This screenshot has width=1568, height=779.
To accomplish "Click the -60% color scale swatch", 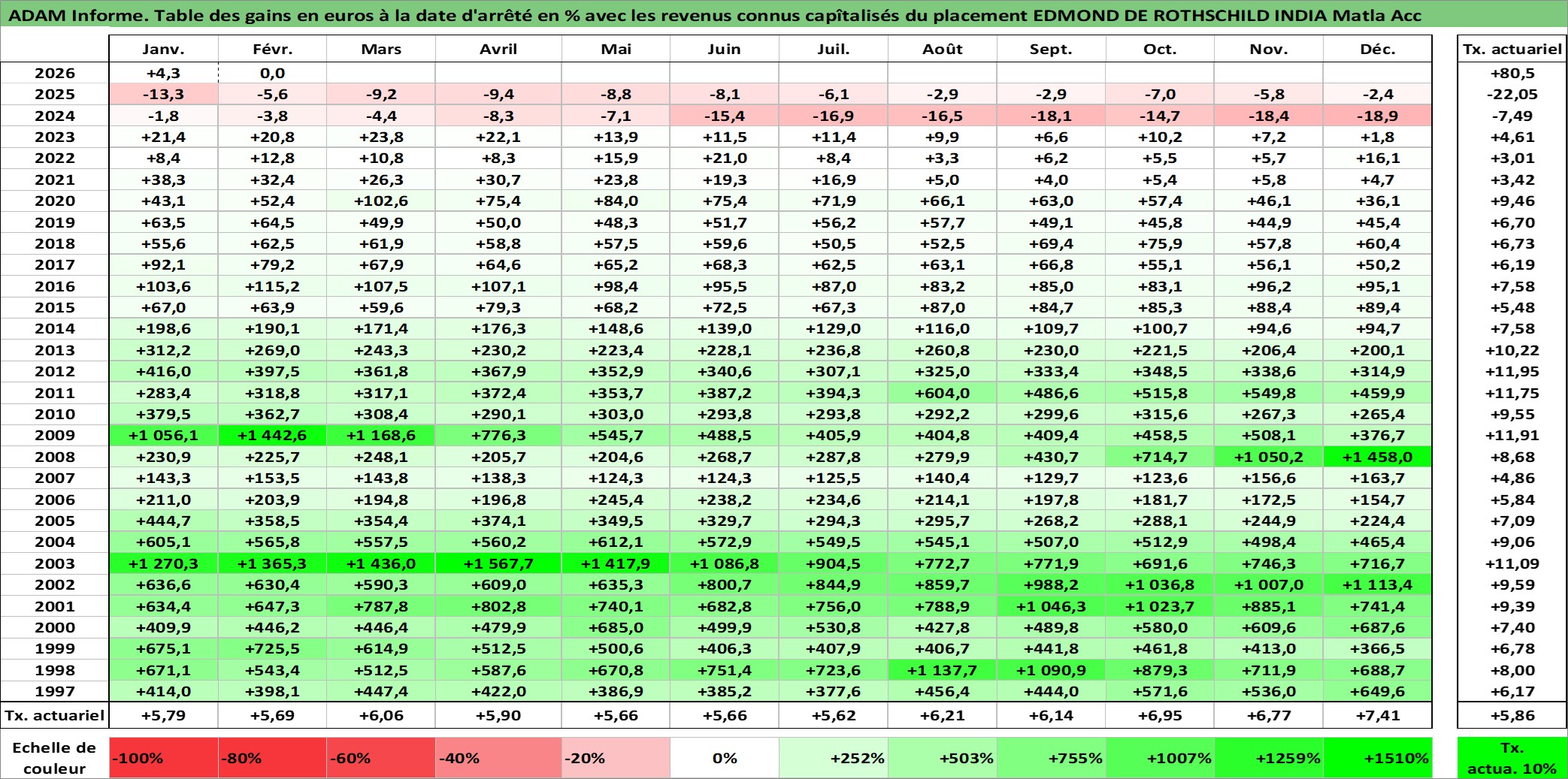I will [381, 758].
